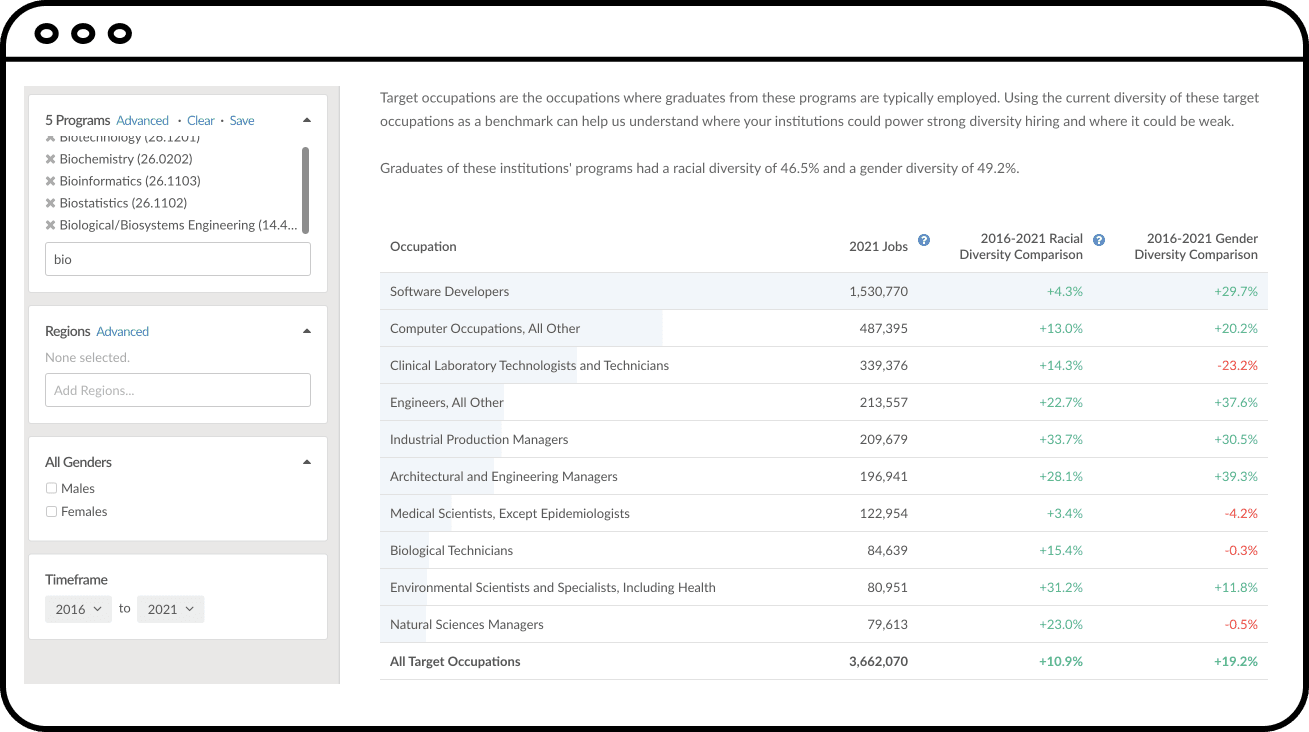The image size is (1309, 732).
Task: Open Advanced programs options
Action: 142,120
